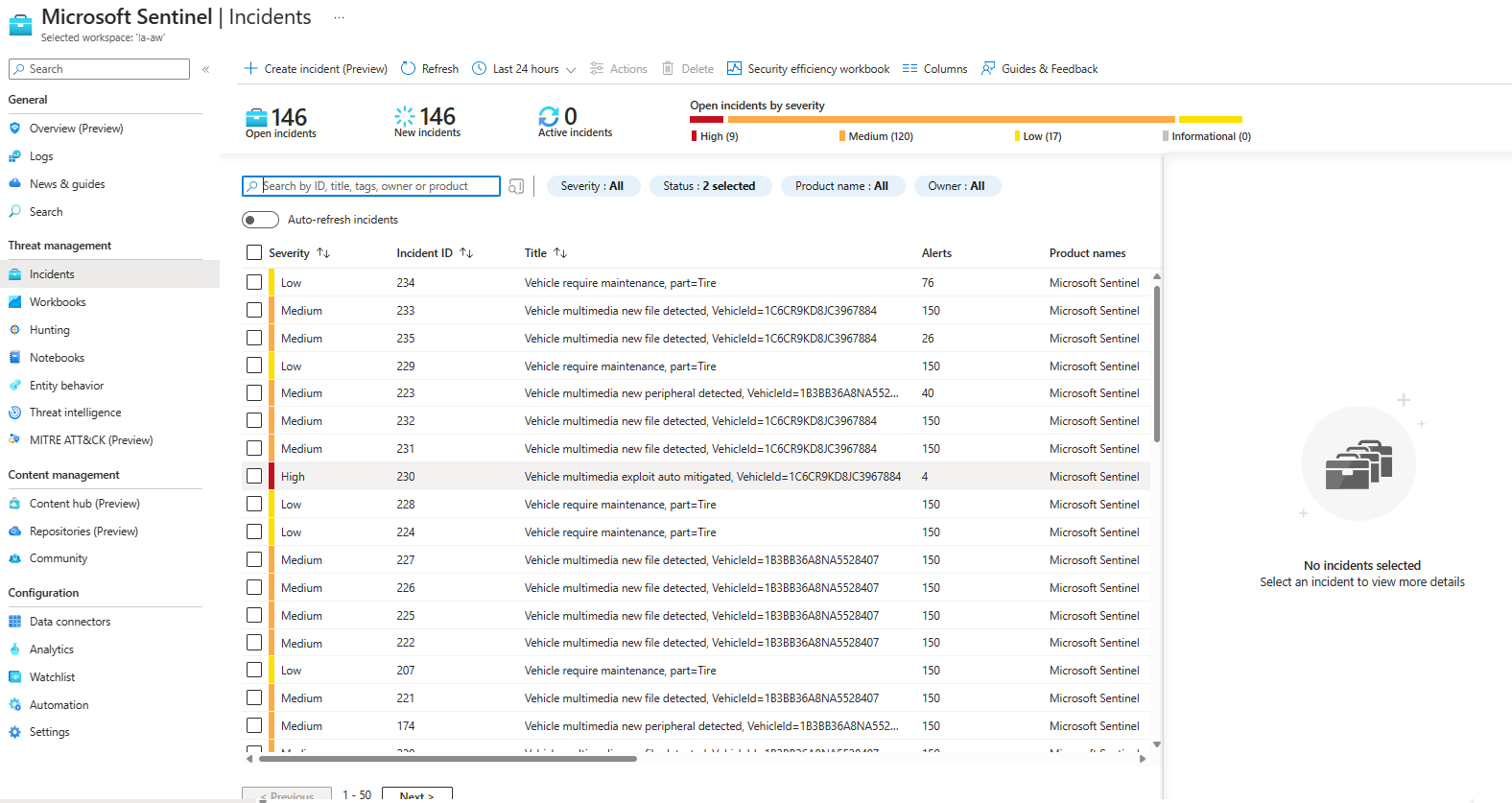Check the box for incident 227
Screen dimensions: 1512x803
(x=254, y=559)
